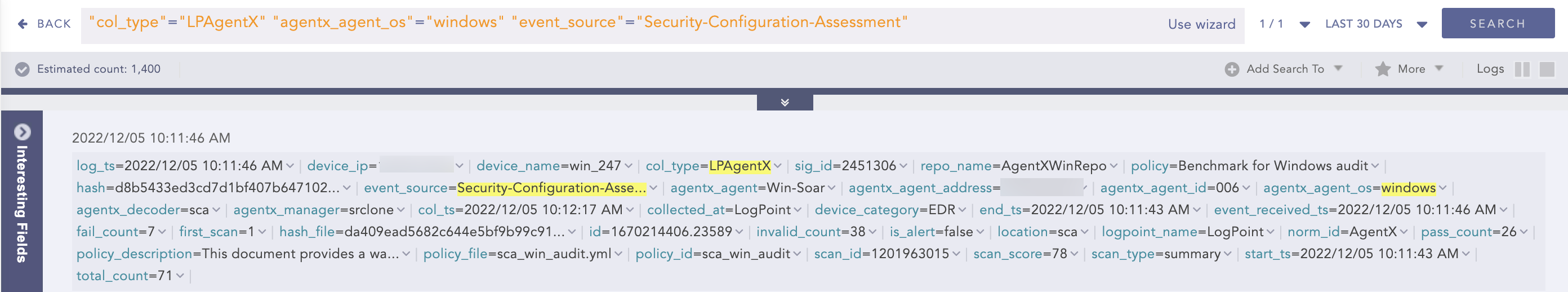Click inside the search query field
This screenshot has width=1568, height=292.
click(x=609, y=24)
